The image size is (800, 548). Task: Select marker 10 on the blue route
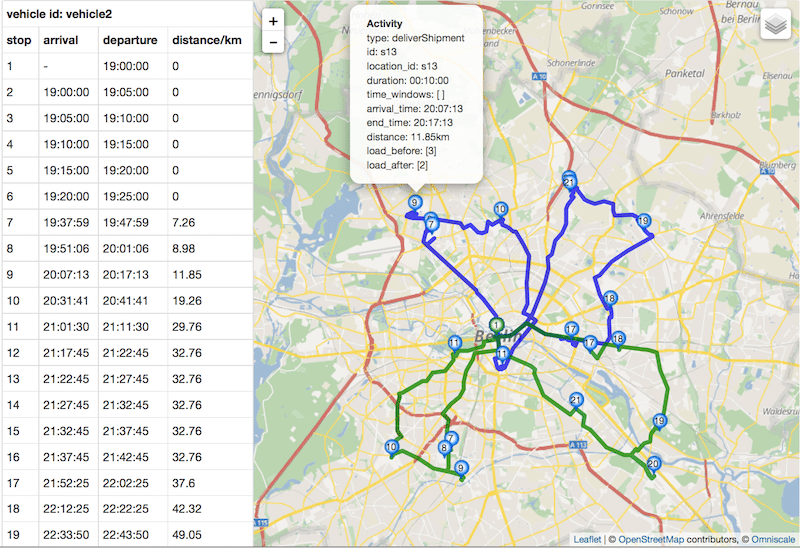click(x=500, y=209)
